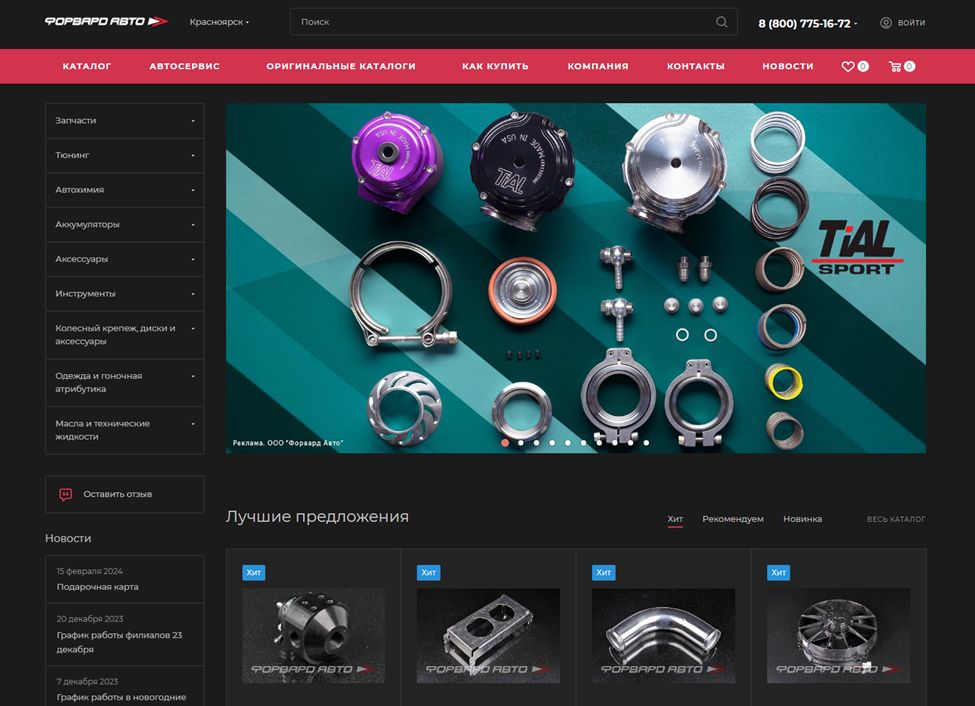This screenshot has height=706, width=975.
Task: Click the search magnifier icon
Action: (x=721, y=22)
